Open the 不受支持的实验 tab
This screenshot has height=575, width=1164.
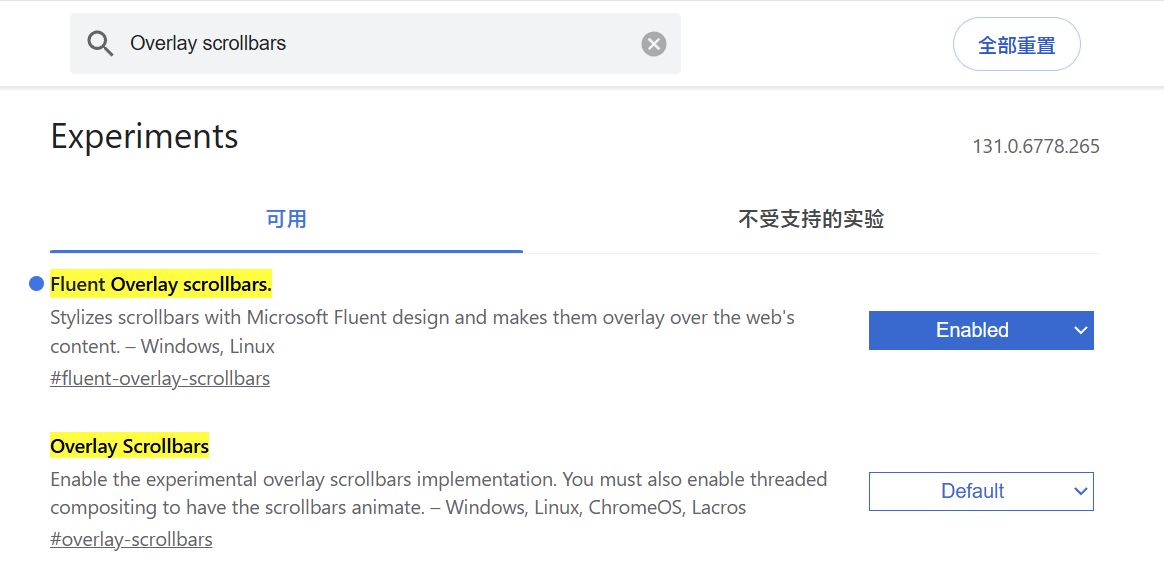click(x=811, y=219)
